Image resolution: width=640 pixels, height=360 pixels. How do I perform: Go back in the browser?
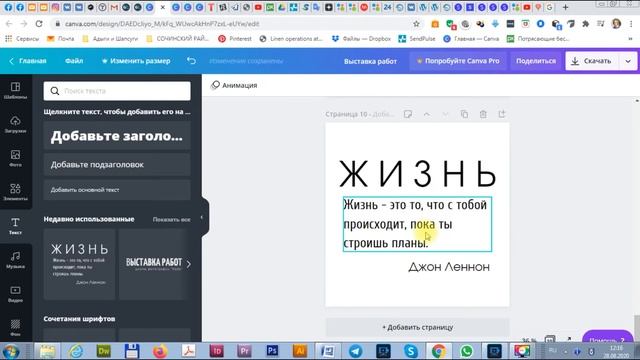pos(9,24)
